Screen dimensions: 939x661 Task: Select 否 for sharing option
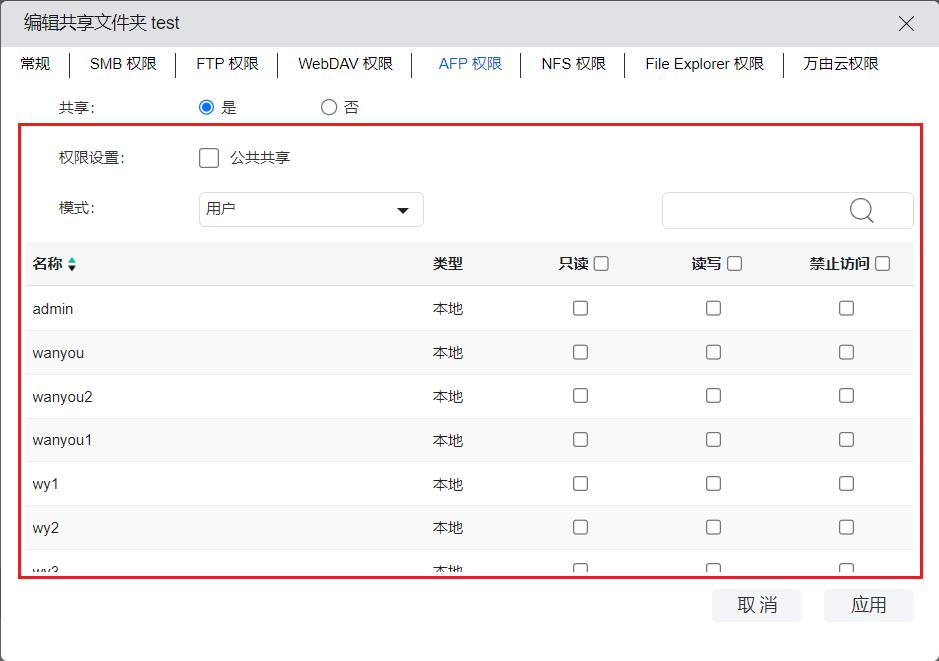[329, 107]
